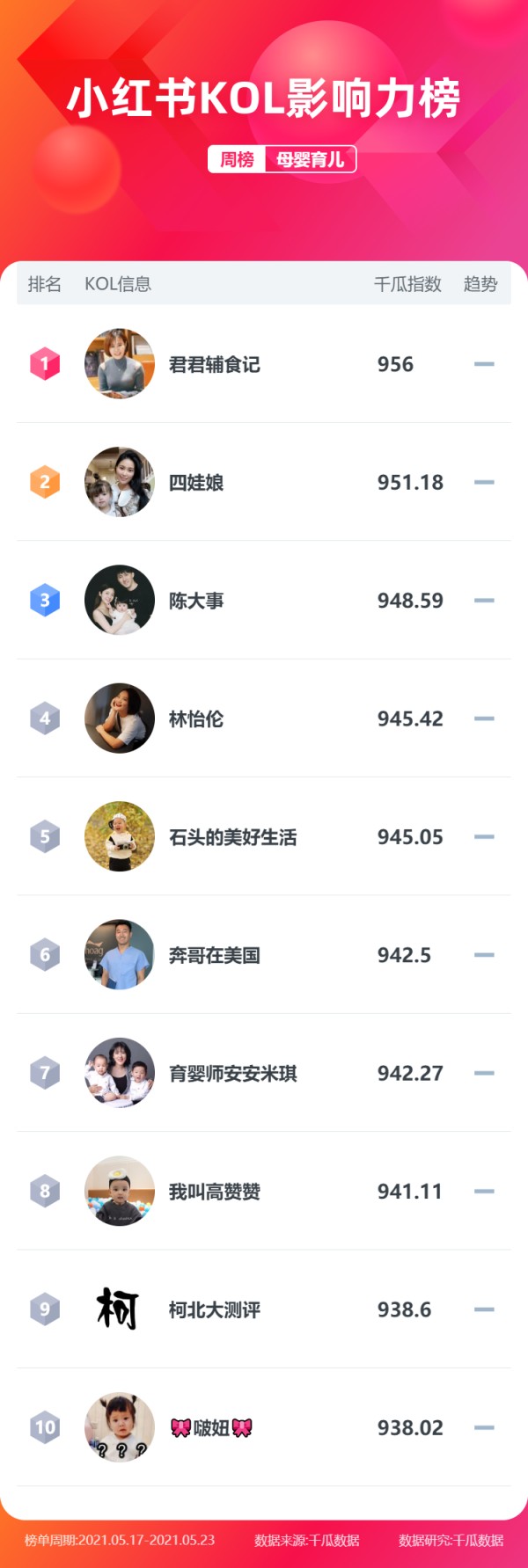Click the trend dash icon for 林怡伦
Viewport: 528px width, 1568px height.
(x=484, y=718)
